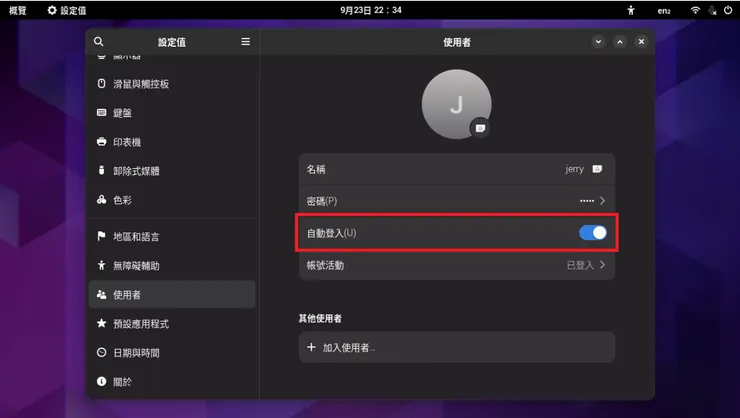The height and width of the screenshot is (418, 740).
Task: Open the hamburger menu in Settings header
Action: point(245,42)
